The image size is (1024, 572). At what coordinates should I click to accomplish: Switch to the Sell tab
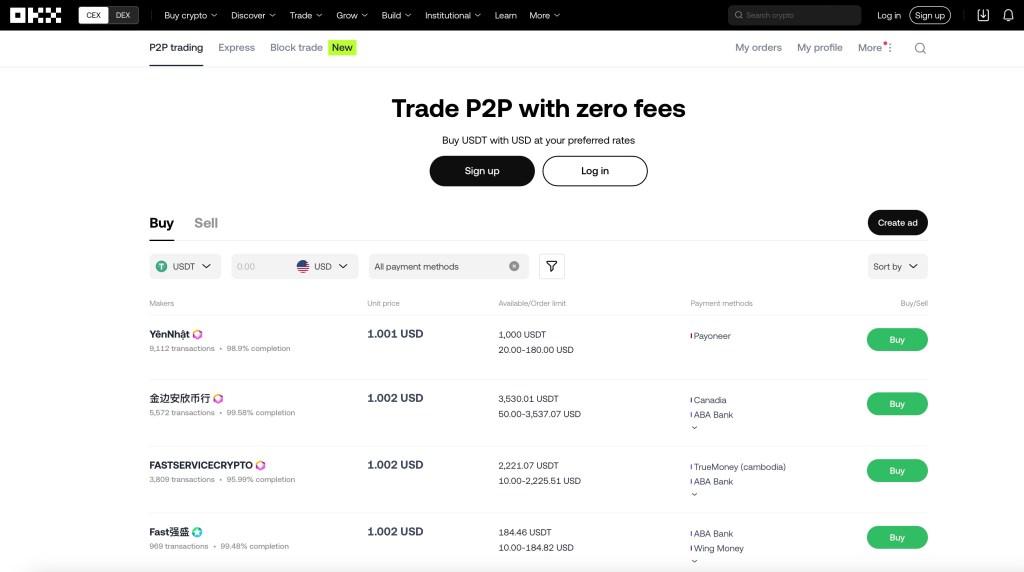tap(206, 223)
